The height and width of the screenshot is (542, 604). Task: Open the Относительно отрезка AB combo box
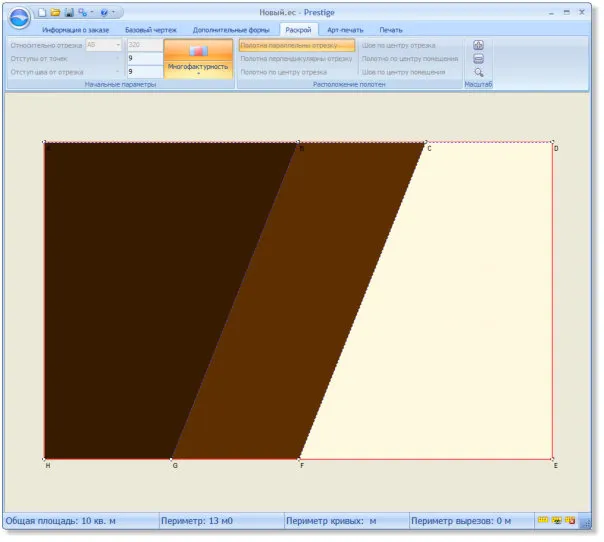(x=103, y=45)
